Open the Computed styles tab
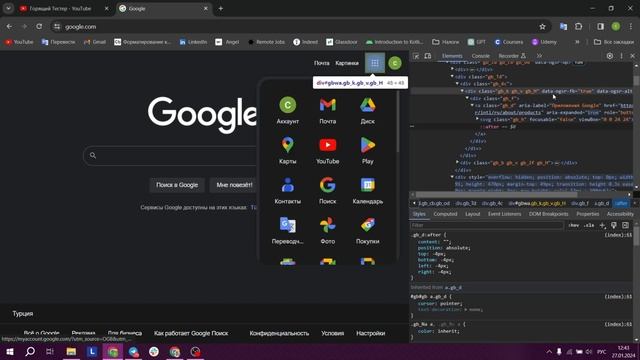This screenshot has width=640, height=360. [445, 214]
